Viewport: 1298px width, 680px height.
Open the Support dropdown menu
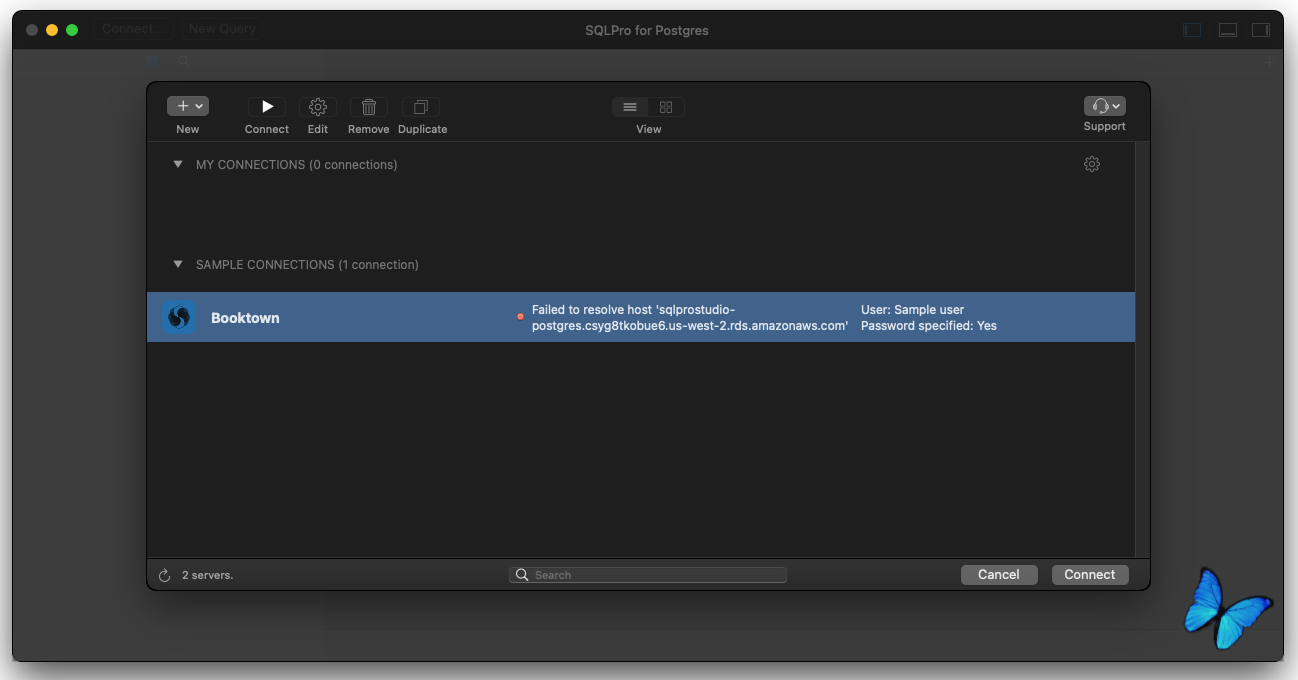(1104, 106)
